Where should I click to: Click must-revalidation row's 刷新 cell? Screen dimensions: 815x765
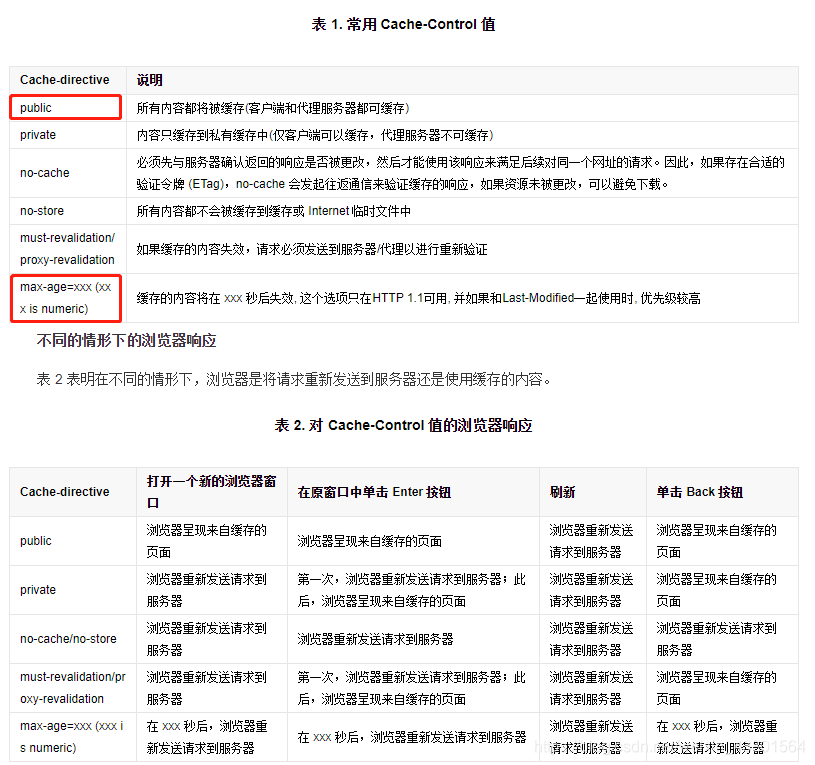[591, 688]
